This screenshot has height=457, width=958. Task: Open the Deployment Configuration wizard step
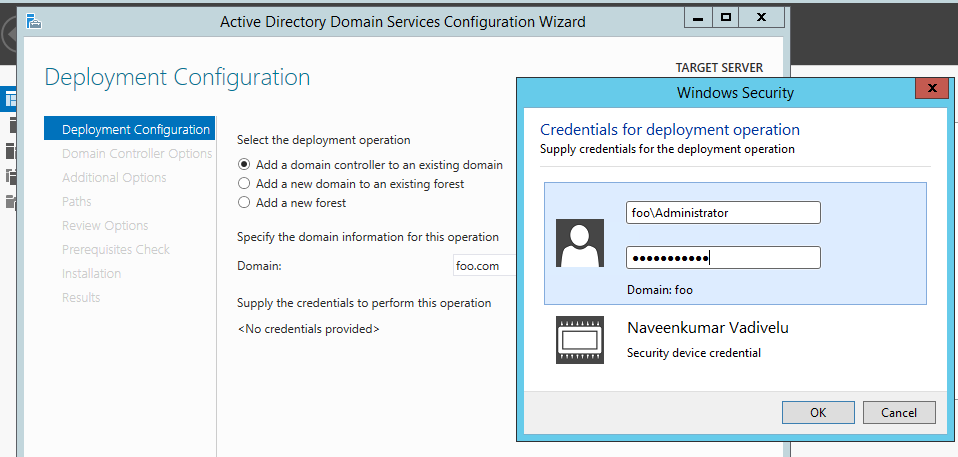coord(130,129)
